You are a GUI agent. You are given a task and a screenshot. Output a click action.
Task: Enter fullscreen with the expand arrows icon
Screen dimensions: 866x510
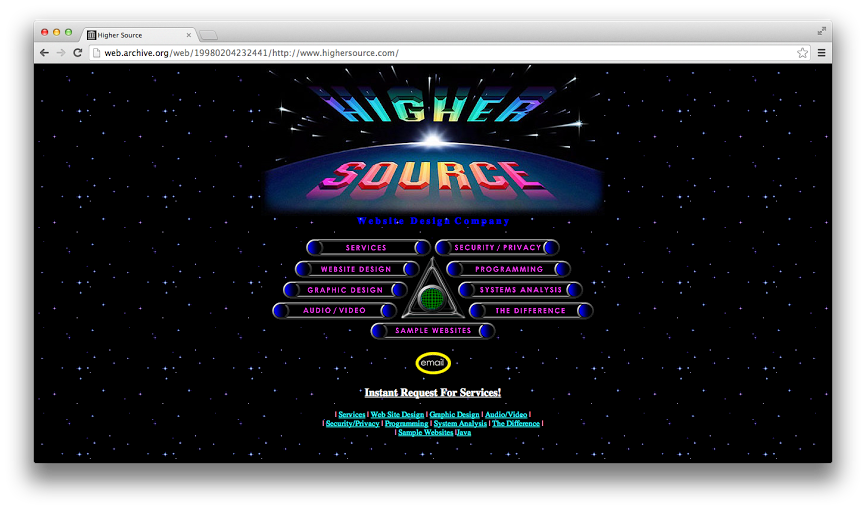point(822,30)
